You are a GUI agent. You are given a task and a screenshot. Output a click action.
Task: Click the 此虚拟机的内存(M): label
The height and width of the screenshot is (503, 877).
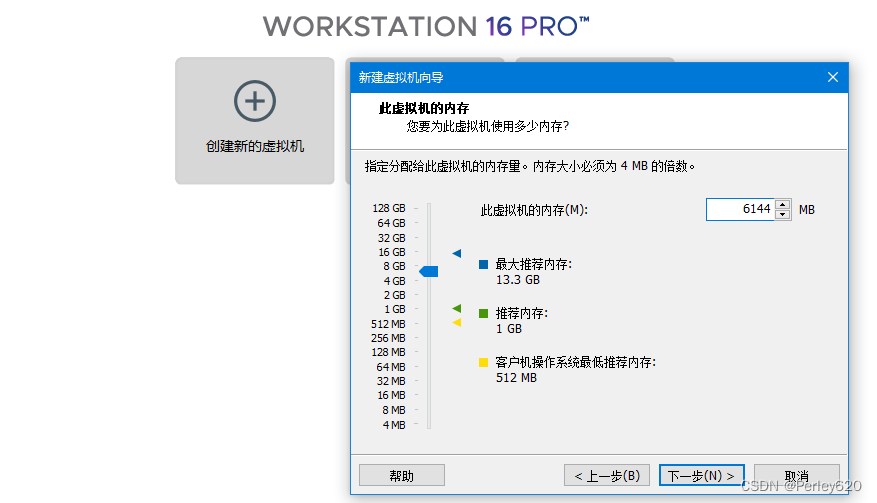tap(534, 210)
